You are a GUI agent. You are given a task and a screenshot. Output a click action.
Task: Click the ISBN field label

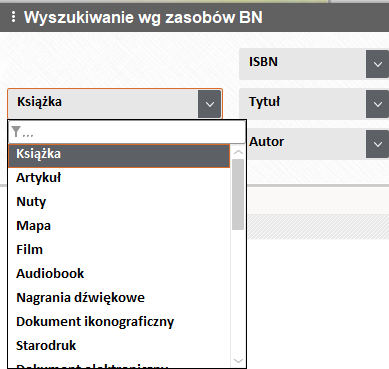click(263, 62)
